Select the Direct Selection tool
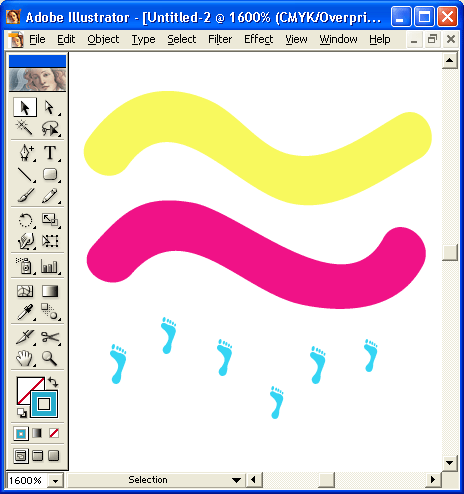Viewport: 464px width, 494px height. click(x=49, y=107)
